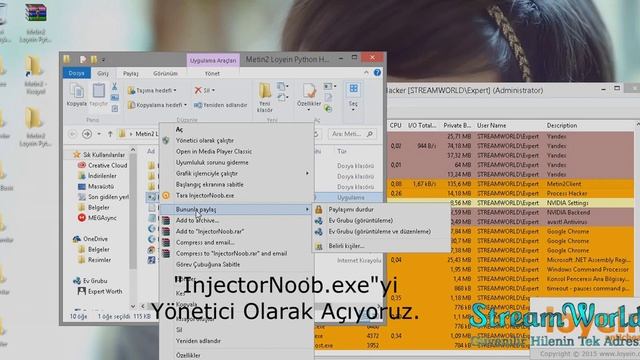Expand Grafik işlemciyle çalıştır submenu
Viewport: 640px width, 360px height.
pos(236,173)
